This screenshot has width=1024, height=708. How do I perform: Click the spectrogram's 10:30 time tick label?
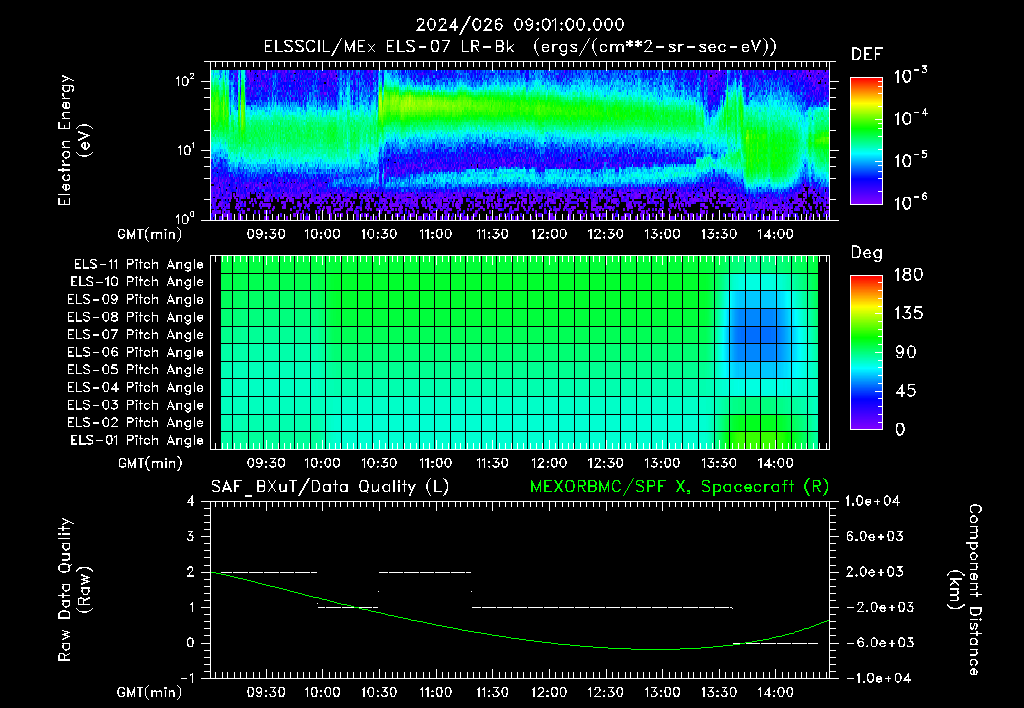pos(379,234)
